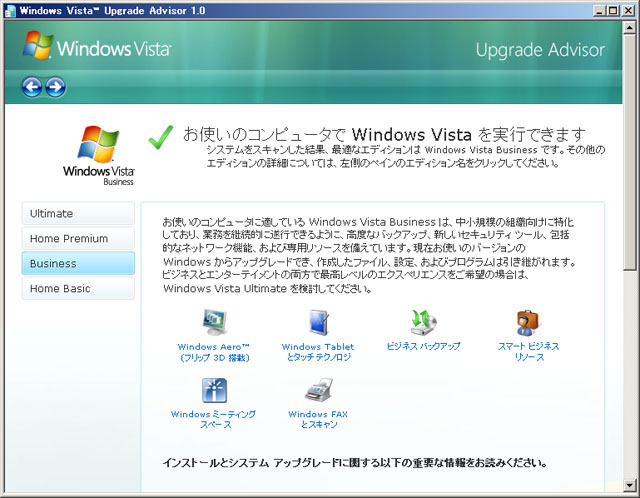Click the heading お使いのコンピュータで Windows Vista を実行できます

click(x=384, y=134)
